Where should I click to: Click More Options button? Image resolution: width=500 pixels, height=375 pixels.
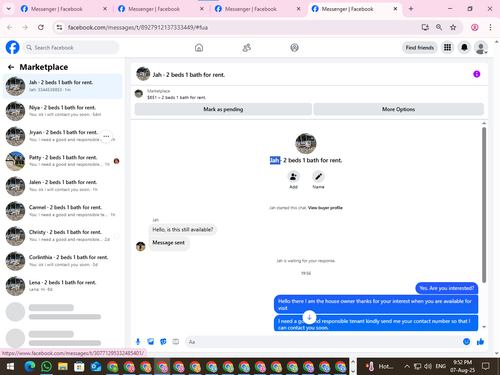(x=398, y=109)
